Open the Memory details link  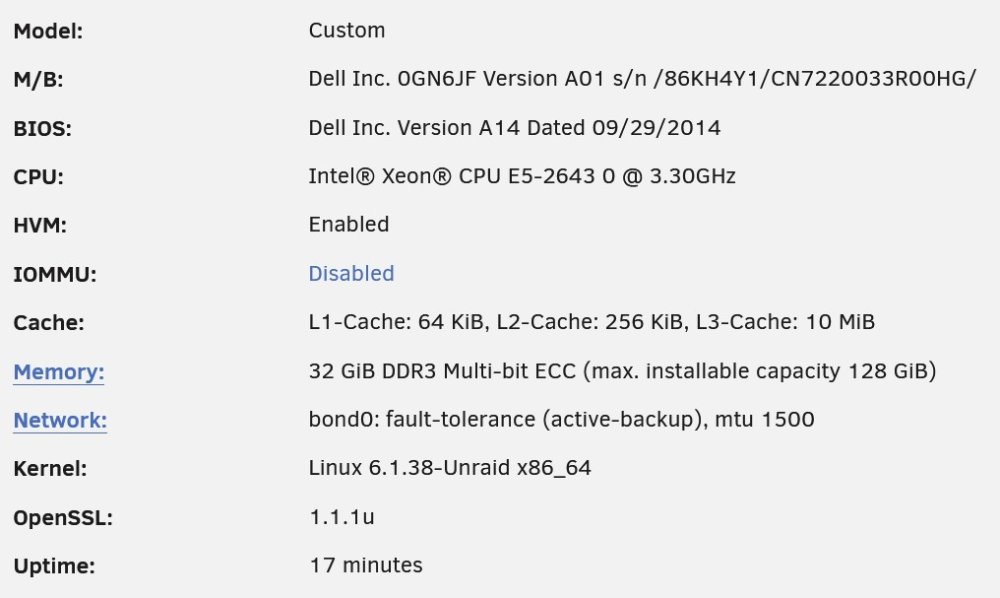tap(59, 372)
